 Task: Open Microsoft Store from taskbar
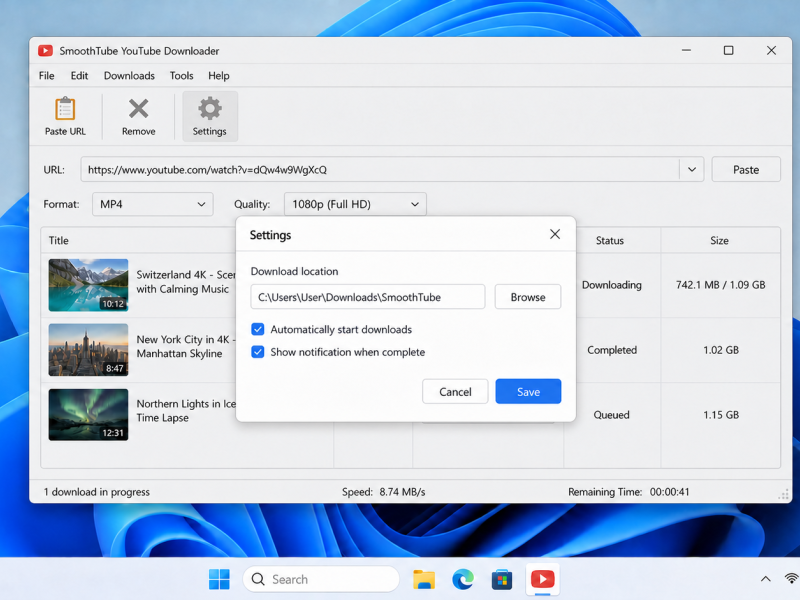[502, 579]
